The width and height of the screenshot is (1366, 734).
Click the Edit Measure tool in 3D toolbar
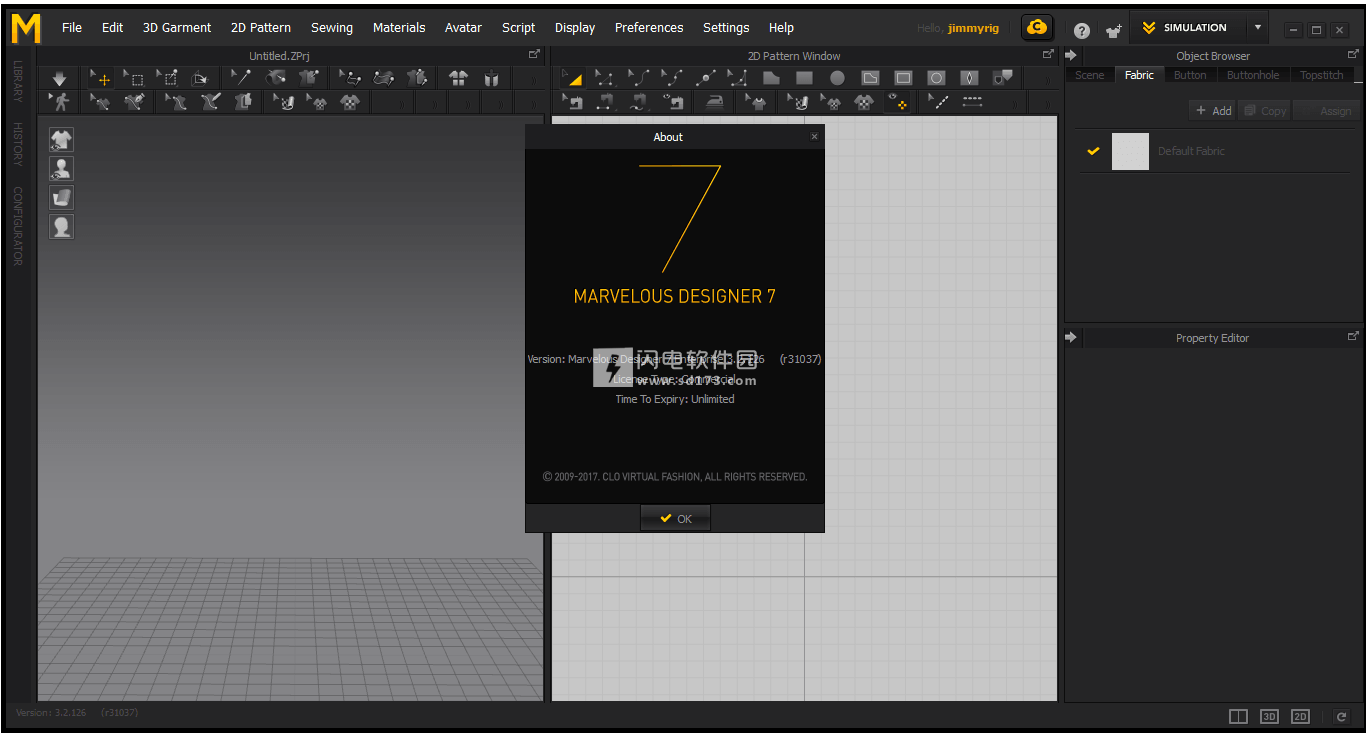(x=350, y=78)
